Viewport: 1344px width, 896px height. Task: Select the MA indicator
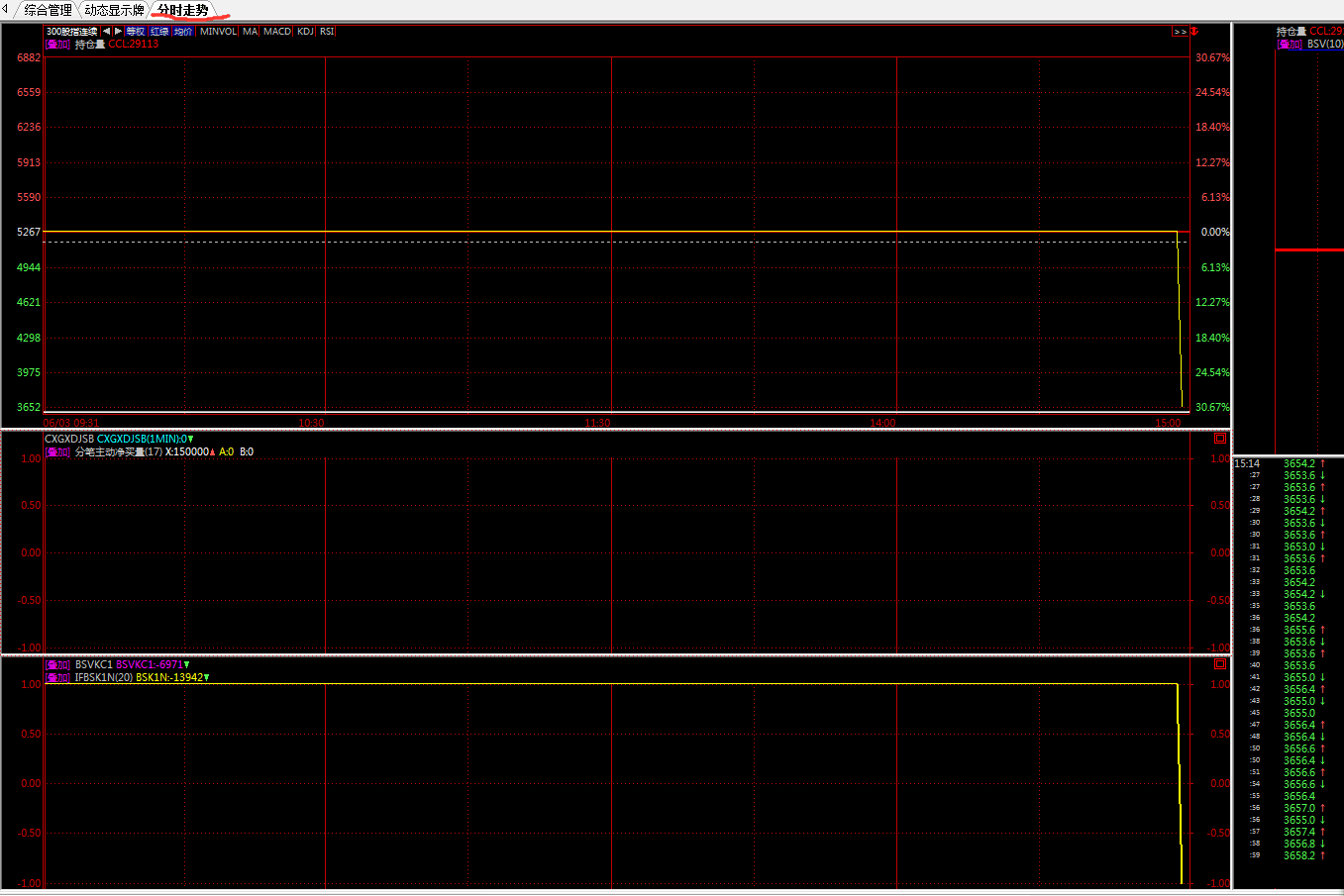click(250, 32)
